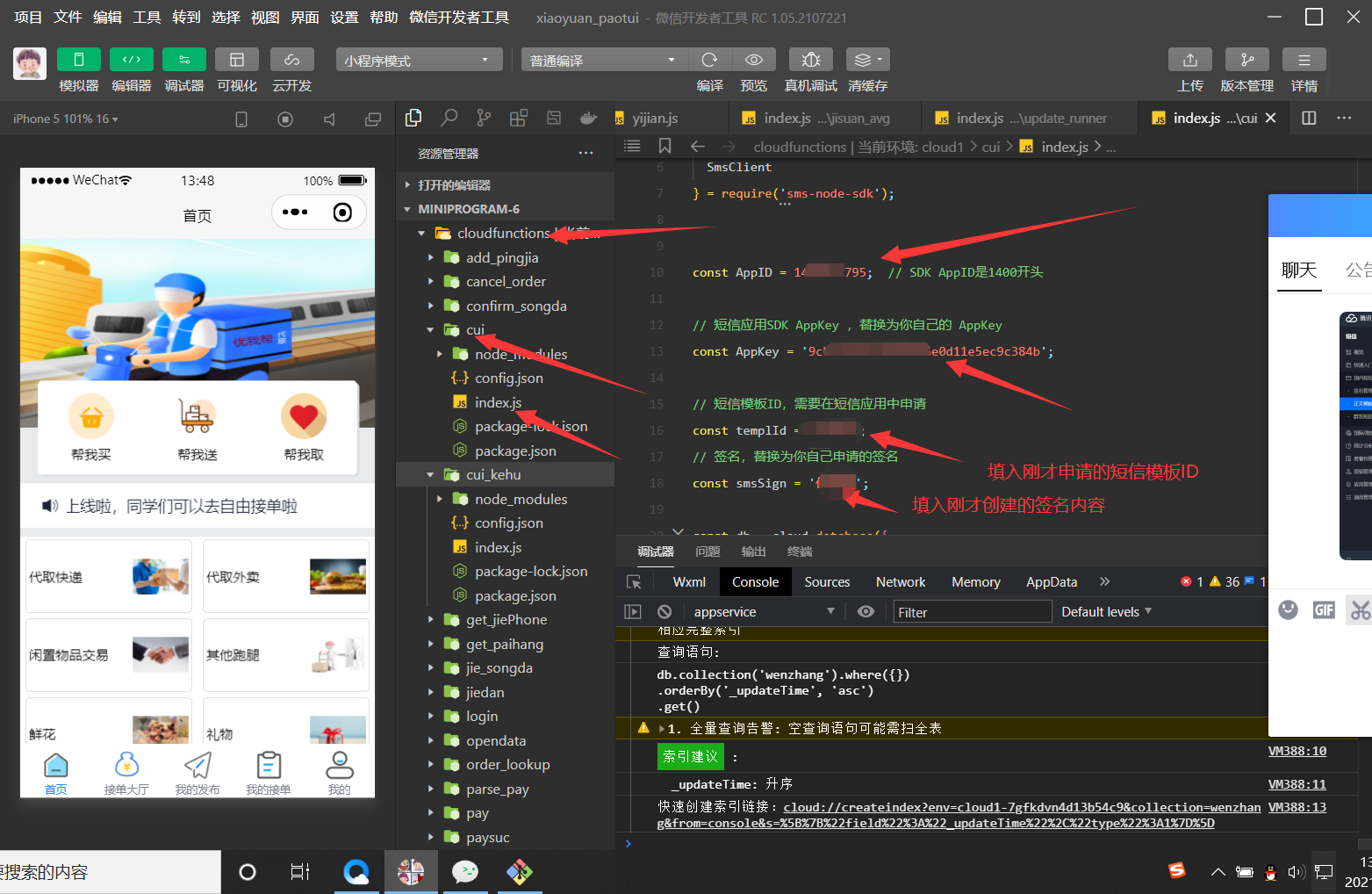Screen dimensions: 1372x894
Task: Collapse the cui folder in resource explorer
Action: [x=431, y=329]
